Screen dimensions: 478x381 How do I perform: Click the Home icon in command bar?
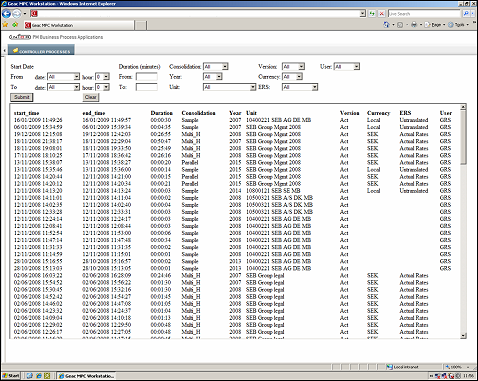[386, 25]
